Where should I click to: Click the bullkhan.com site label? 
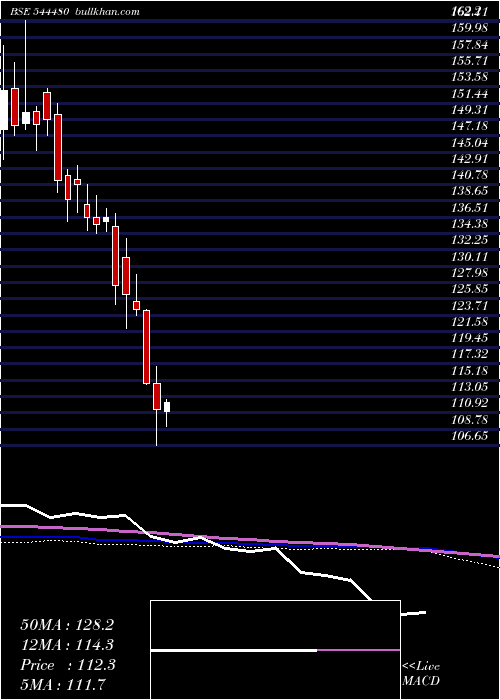click(107, 12)
